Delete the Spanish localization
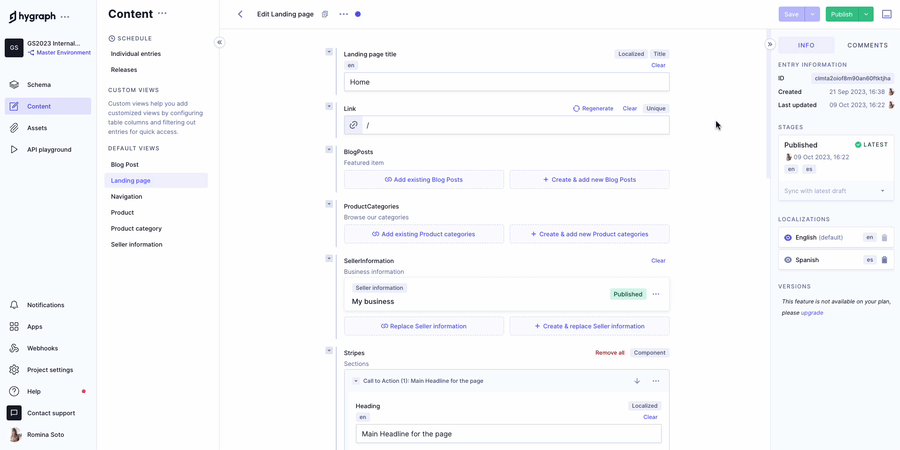The height and width of the screenshot is (450, 900). (x=884, y=260)
